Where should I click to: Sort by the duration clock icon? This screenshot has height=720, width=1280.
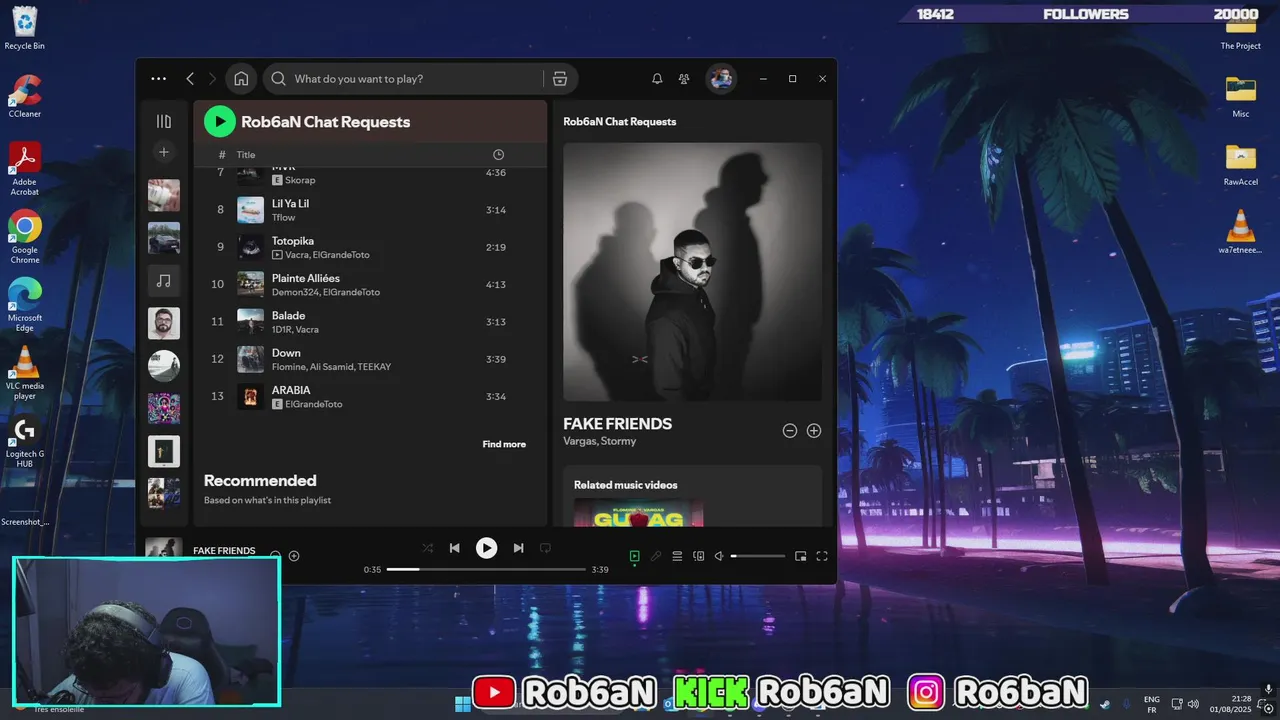[x=498, y=155]
